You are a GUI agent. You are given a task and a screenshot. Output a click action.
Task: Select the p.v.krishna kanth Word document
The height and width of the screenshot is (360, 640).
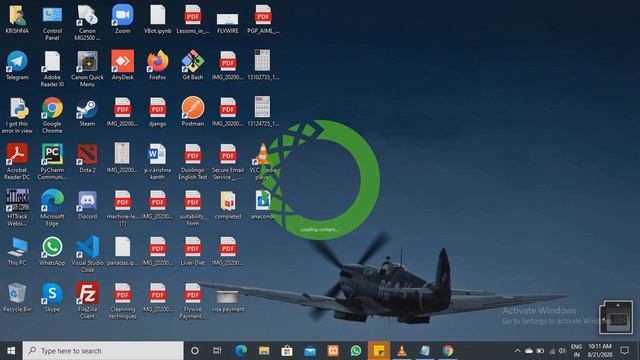158,162
